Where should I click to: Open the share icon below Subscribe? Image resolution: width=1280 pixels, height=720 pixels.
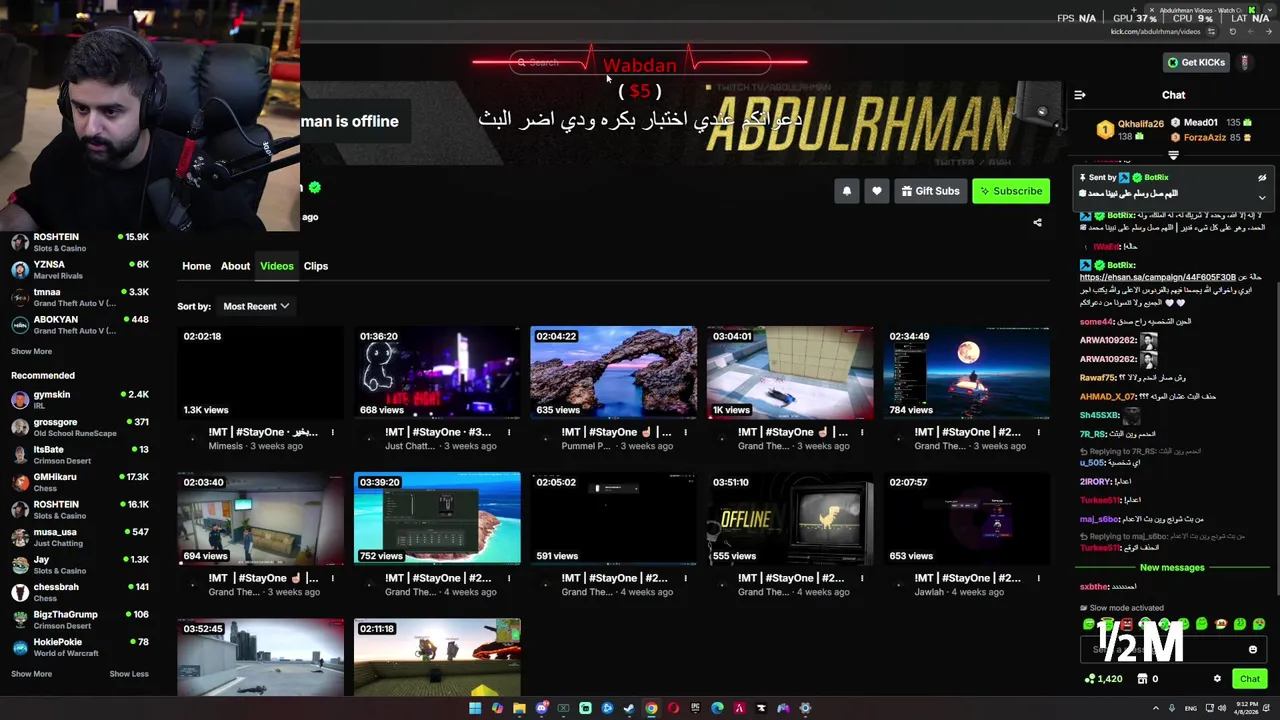(1037, 222)
